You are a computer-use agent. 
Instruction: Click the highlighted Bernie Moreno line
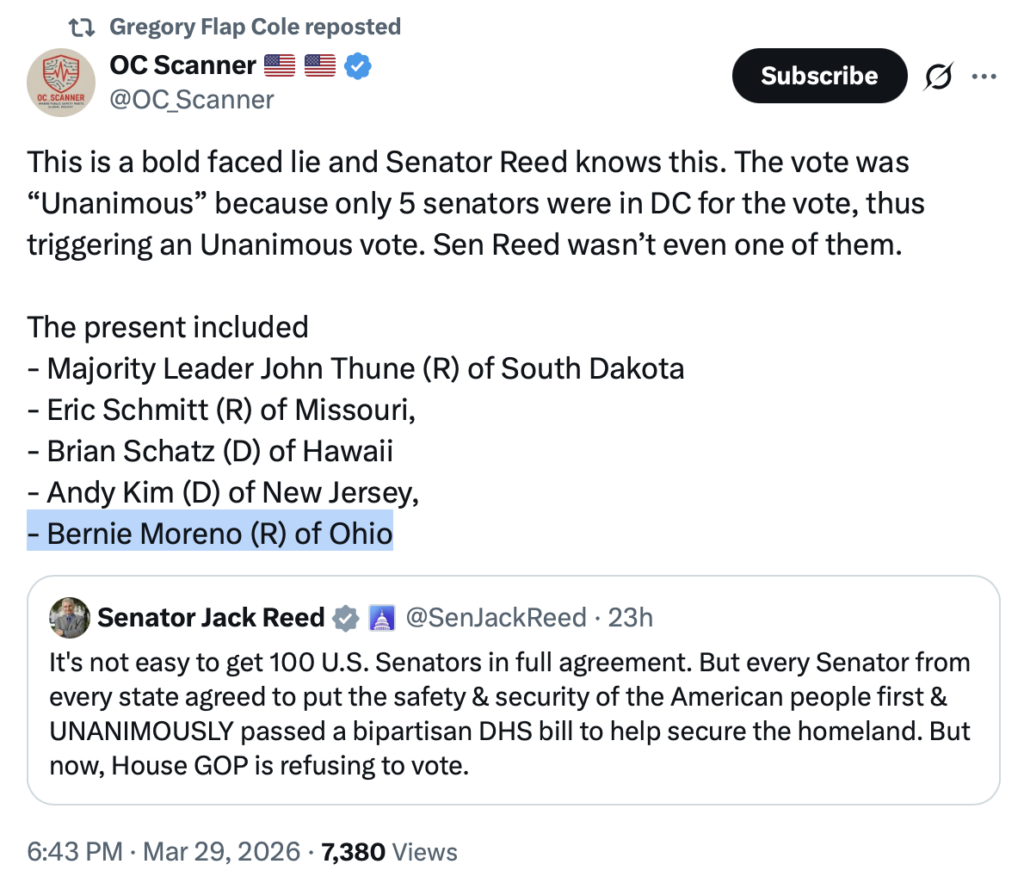(x=210, y=534)
